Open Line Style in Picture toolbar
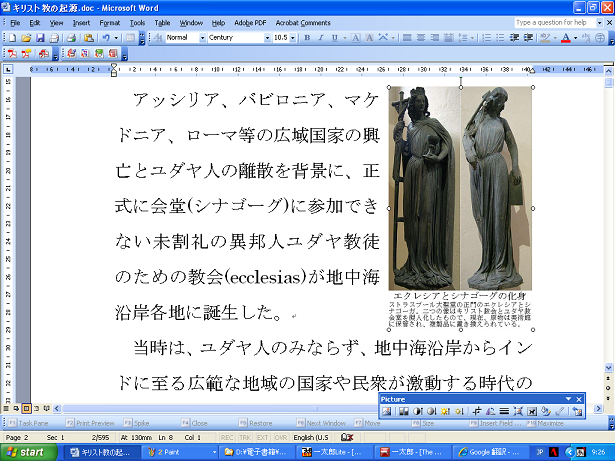Screen dimensions: 615x461 click(505, 411)
